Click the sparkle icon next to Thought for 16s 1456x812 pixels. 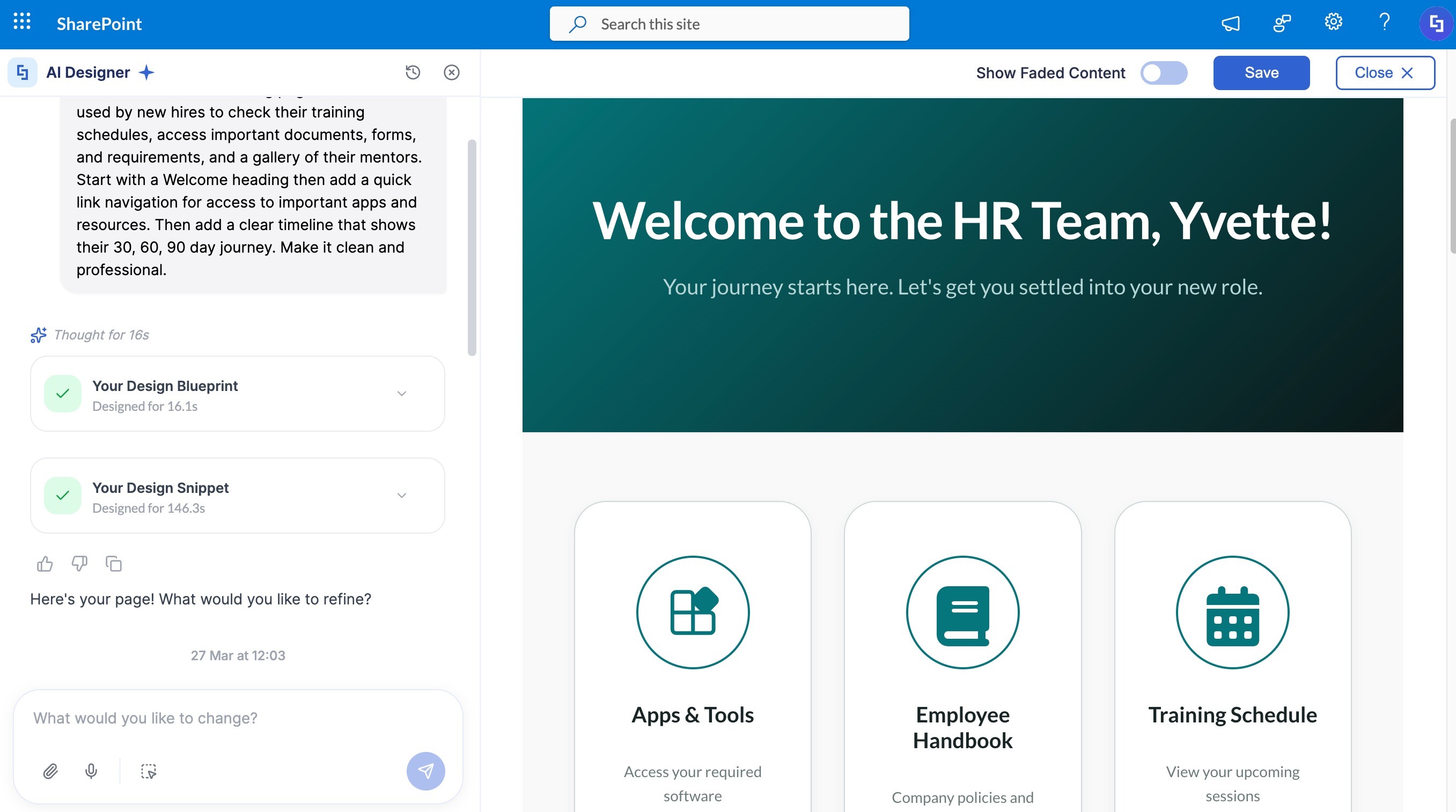(x=39, y=335)
